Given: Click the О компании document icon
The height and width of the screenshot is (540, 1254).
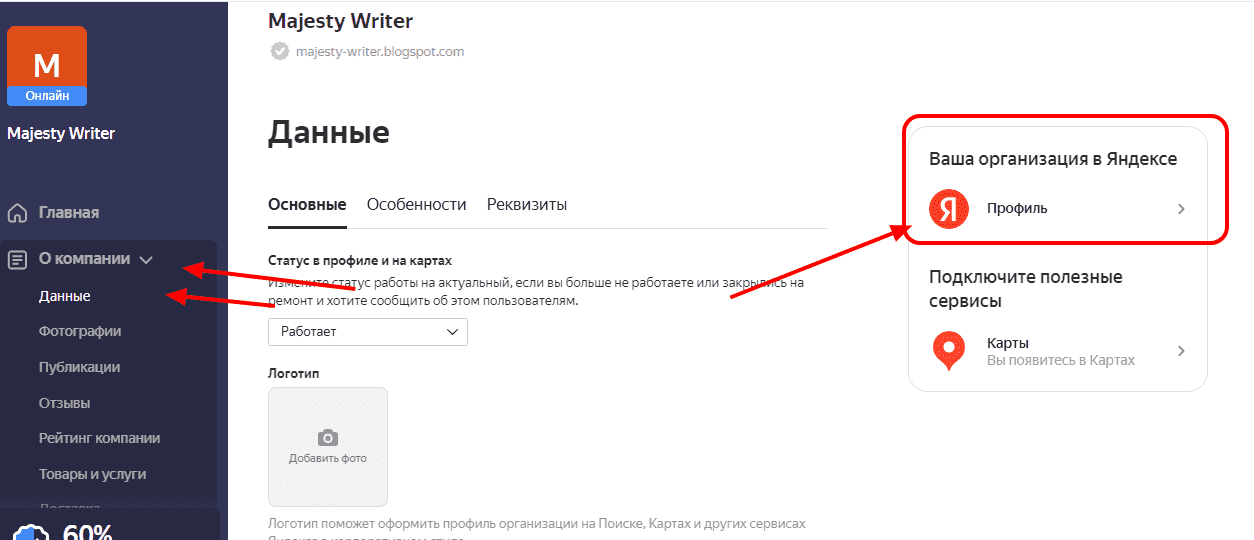Looking at the screenshot, I should (17, 259).
